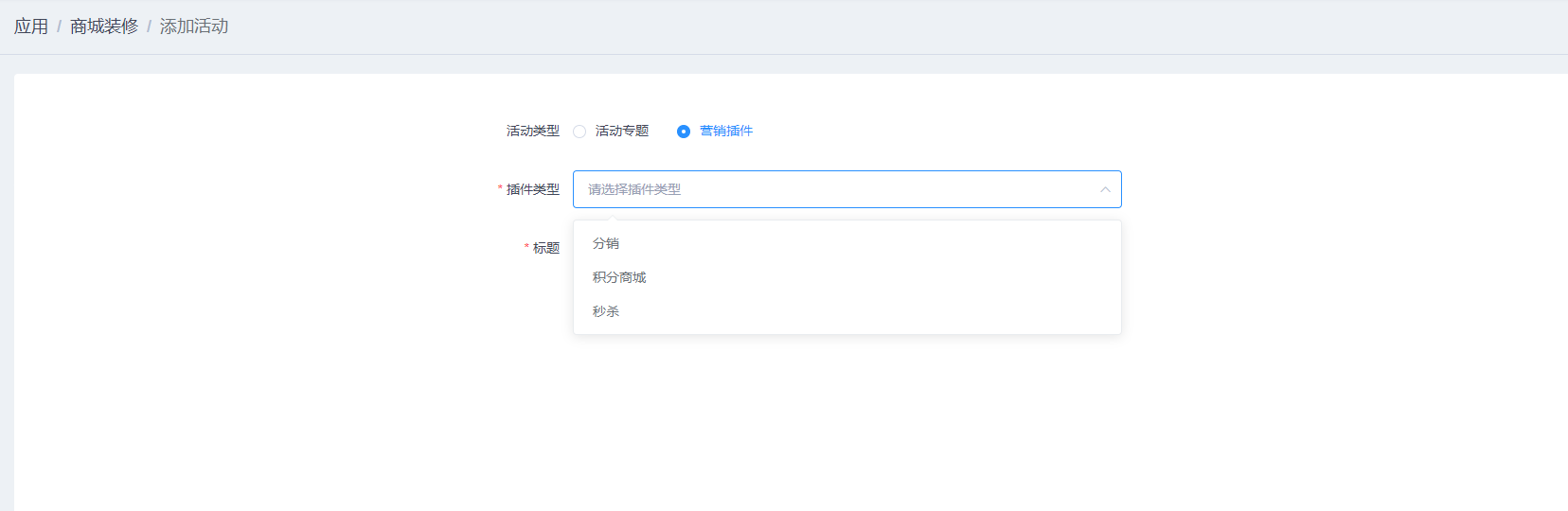Choose 分销 from the dropdown list
This screenshot has height=511, width=1568.
point(606,243)
